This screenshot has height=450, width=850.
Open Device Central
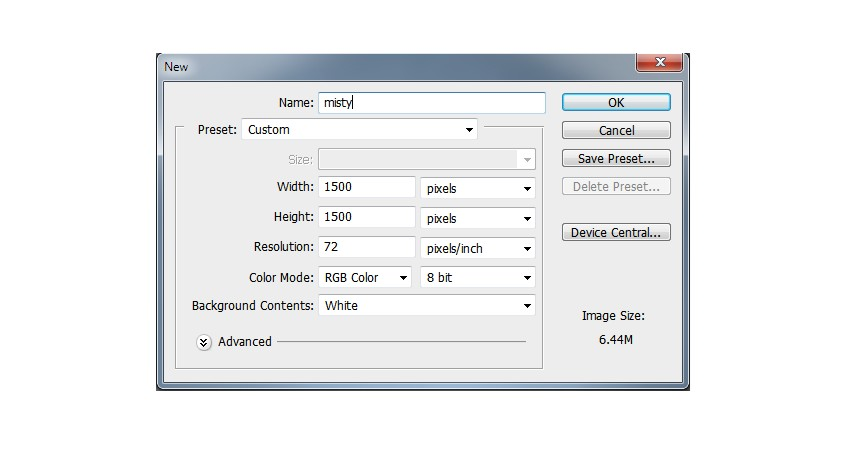[616, 233]
